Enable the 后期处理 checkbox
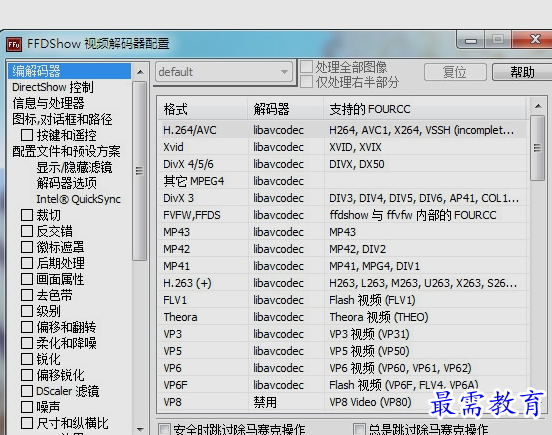The height and width of the screenshot is (435, 552). click(27, 263)
